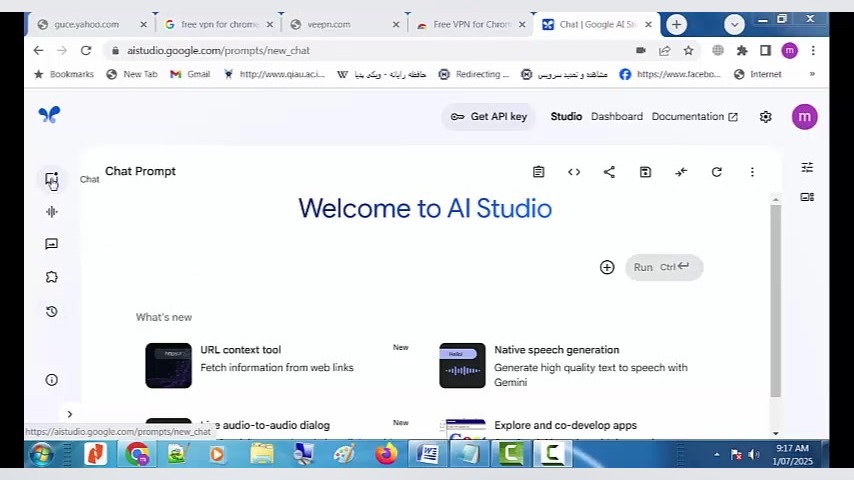Click the volume speaker tray icon
The height and width of the screenshot is (480, 854).
pos(754,454)
